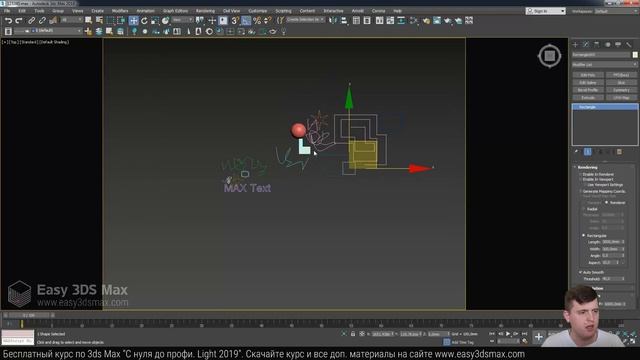Open the Corona menu

(378, 11)
